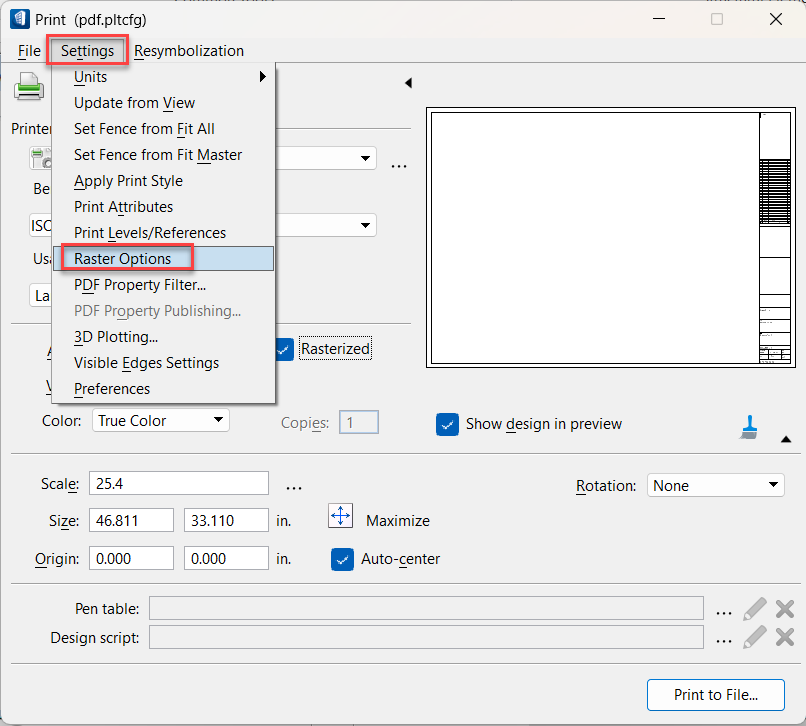
Task: Uncheck Show design in preview
Action: pos(447,424)
